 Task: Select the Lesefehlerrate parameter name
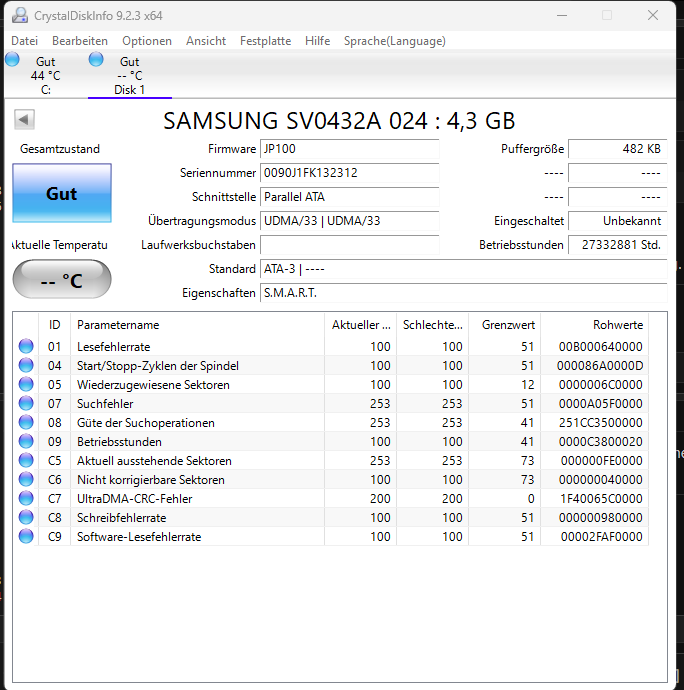point(114,347)
